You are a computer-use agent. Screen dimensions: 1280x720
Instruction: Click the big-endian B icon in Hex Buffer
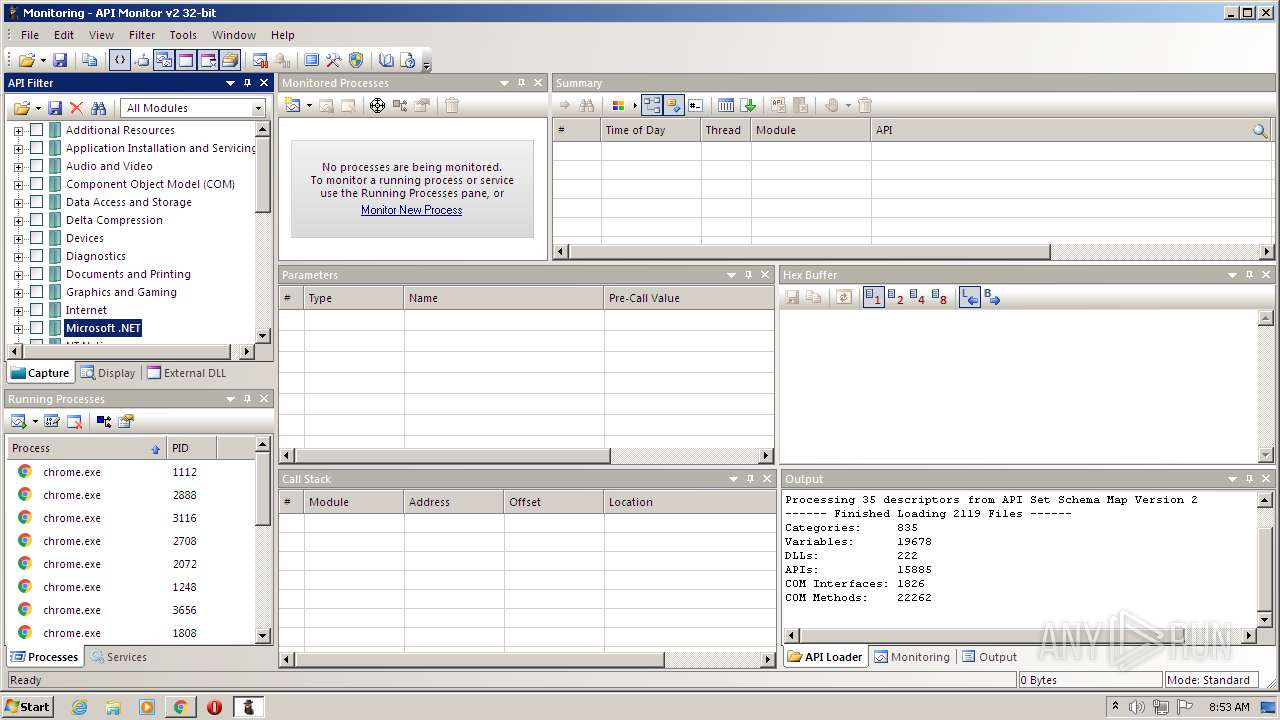pos(992,297)
